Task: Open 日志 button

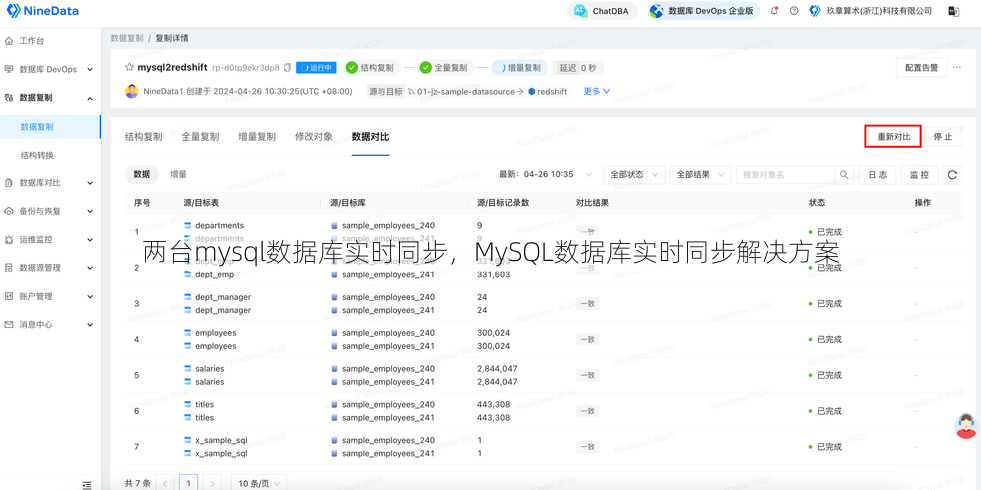Action: (x=878, y=175)
